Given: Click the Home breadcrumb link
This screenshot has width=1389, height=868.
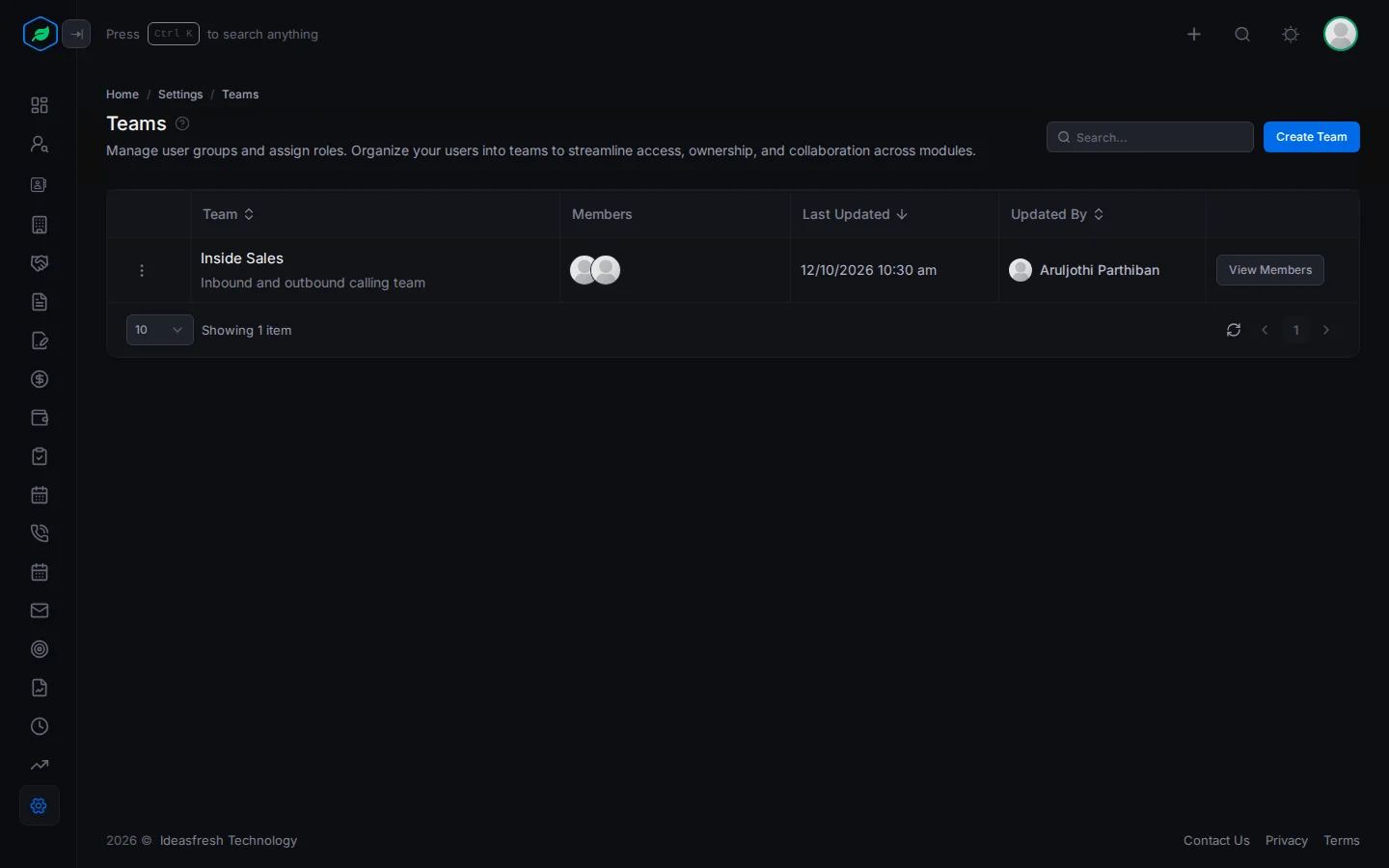Looking at the screenshot, I should [123, 95].
